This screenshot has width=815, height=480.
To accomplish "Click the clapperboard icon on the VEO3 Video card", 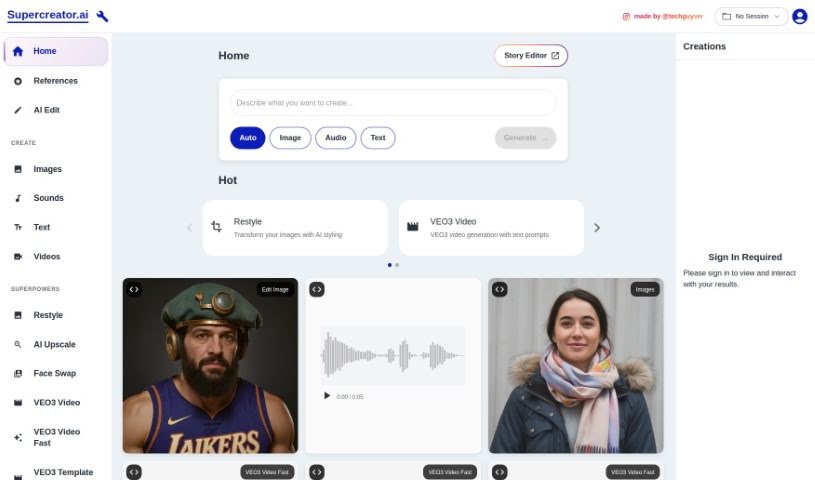I will point(413,226).
